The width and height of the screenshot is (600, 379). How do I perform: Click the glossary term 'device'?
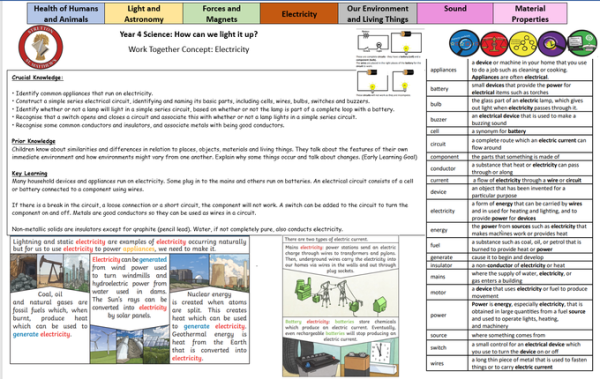click(438, 192)
